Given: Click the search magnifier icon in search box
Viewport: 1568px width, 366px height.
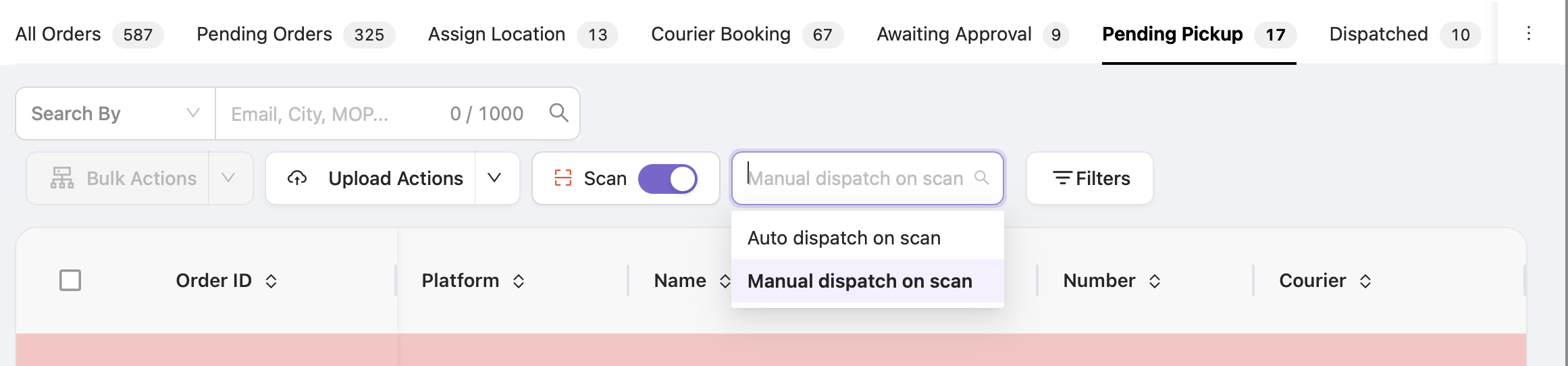Looking at the screenshot, I should [558, 113].
